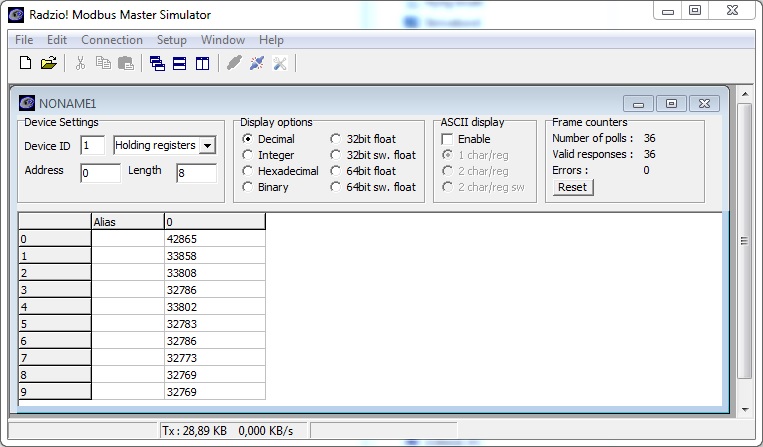
Task: Select register value 33808
Action: pos(215,273)
